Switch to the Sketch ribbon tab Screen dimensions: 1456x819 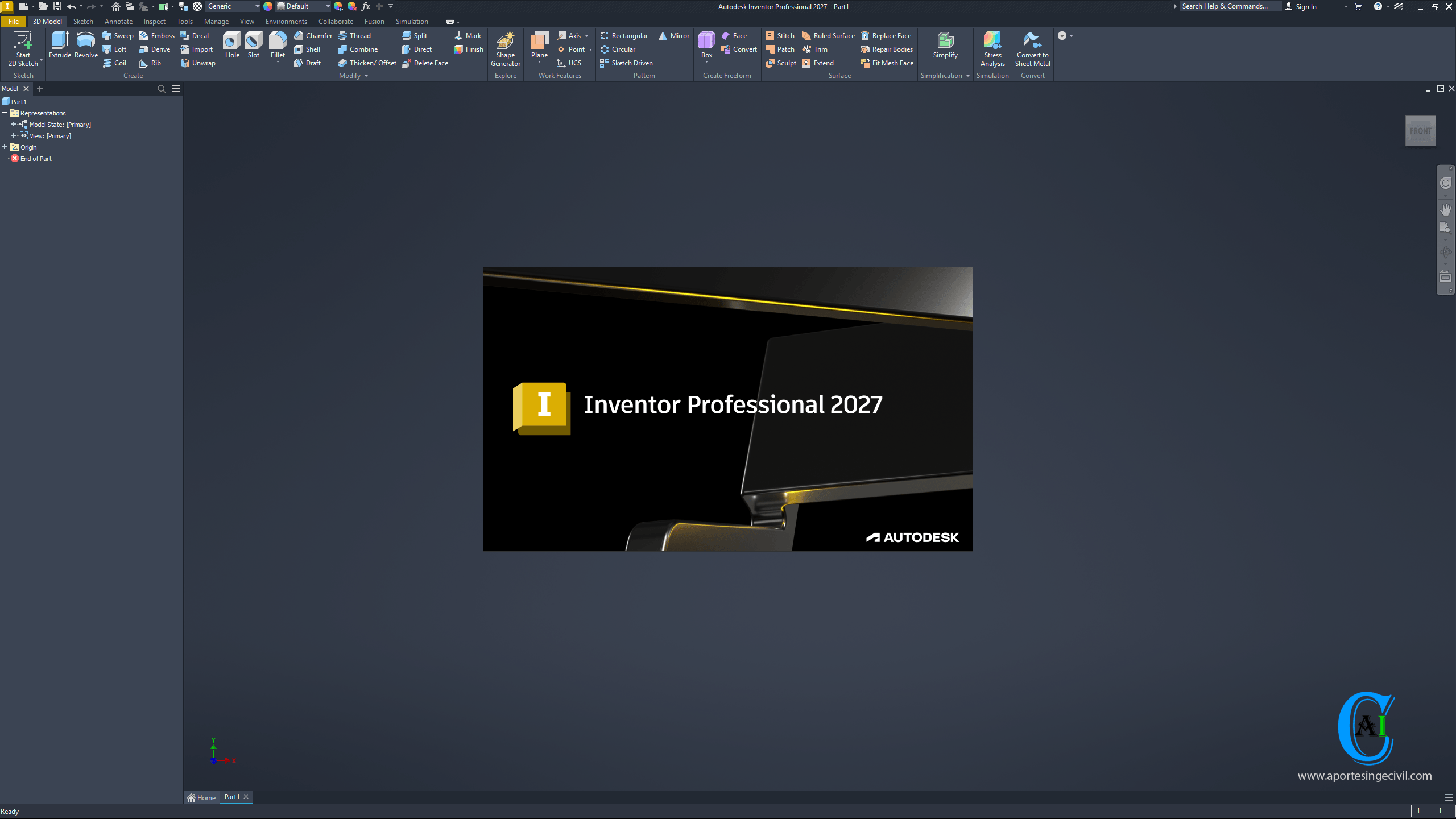click(83, 22)
